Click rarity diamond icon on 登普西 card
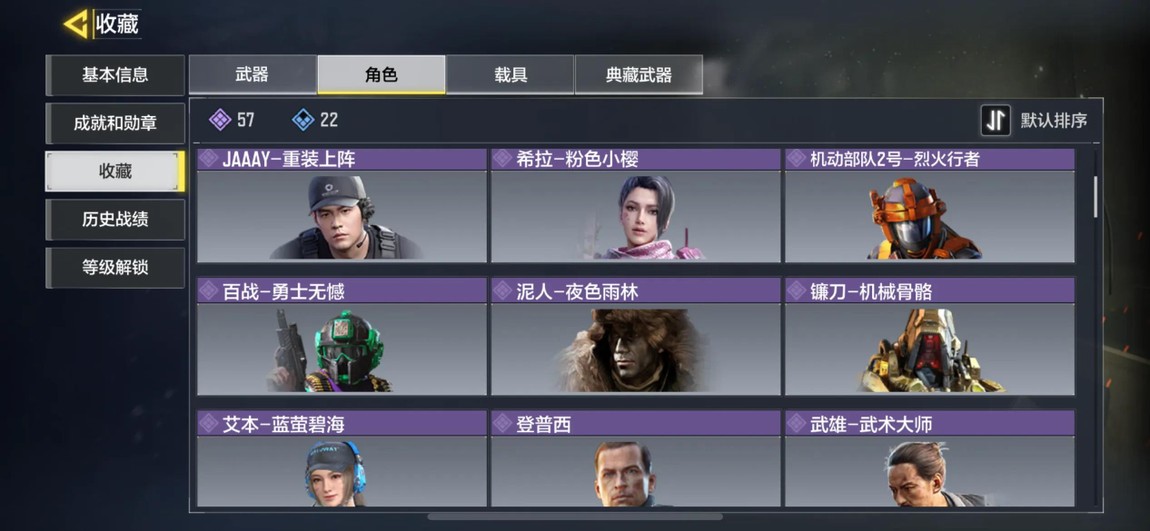This screenshot has width=1150, height=531. tap(502, 423)
